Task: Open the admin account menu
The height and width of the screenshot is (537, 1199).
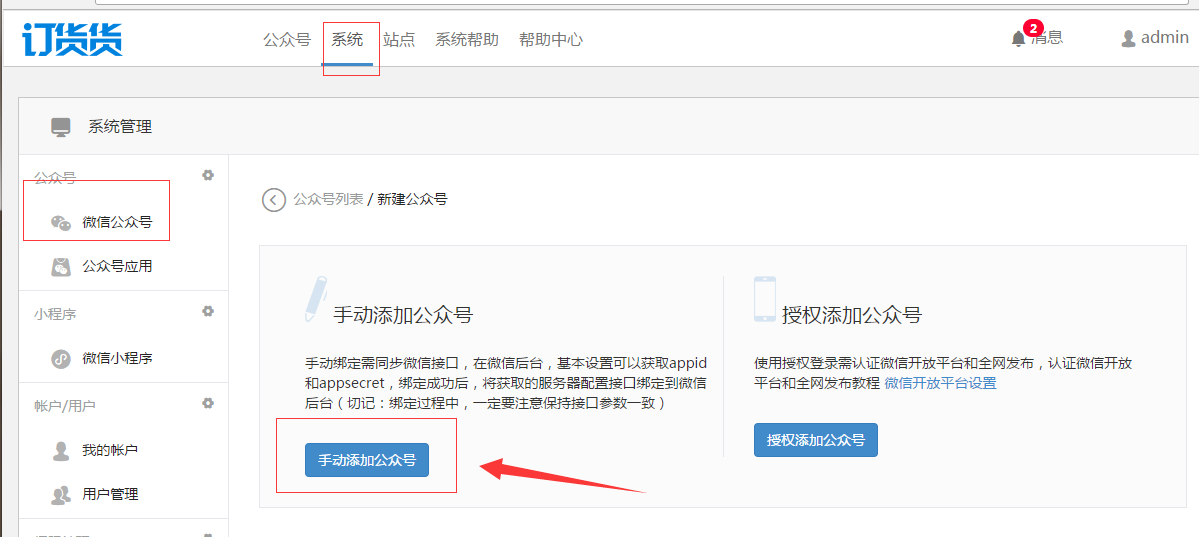Action: click(x=1165, y=37)
